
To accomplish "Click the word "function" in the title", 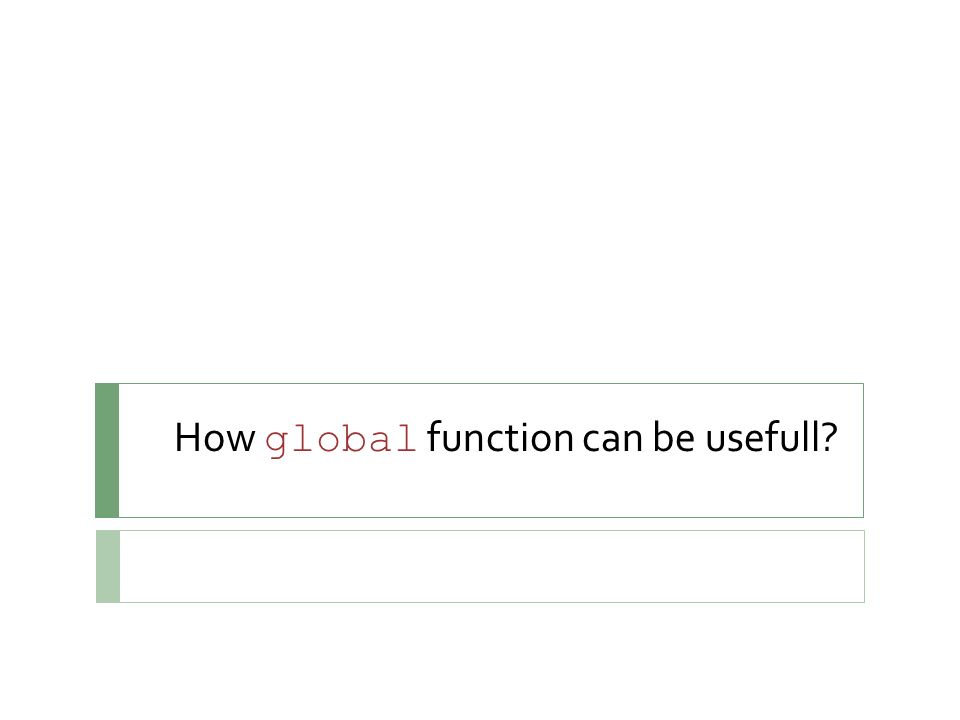I will (x=500, y=437).
